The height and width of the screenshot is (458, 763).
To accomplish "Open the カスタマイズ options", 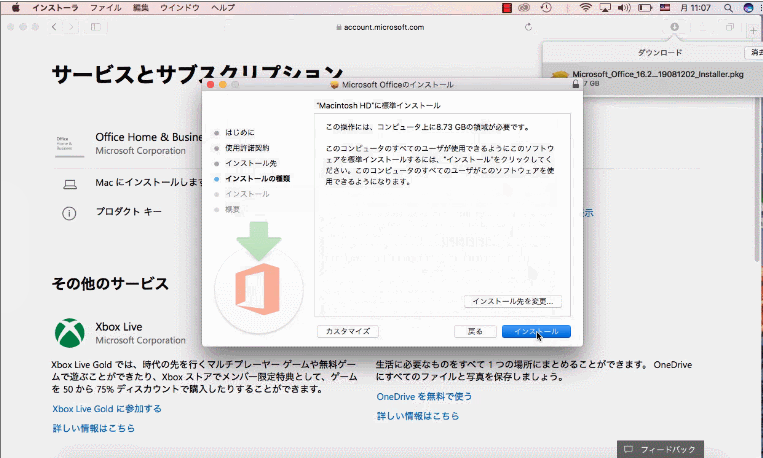I will (347, 331).
